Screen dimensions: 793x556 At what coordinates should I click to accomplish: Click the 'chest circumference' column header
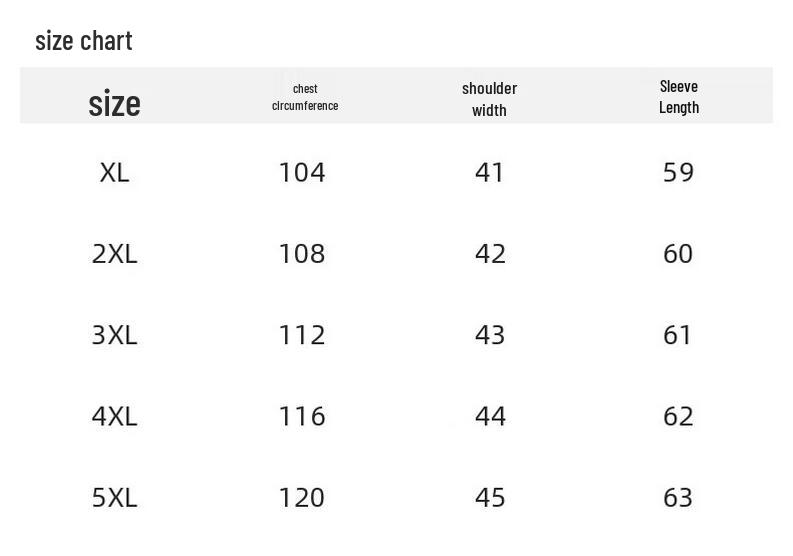coord(305,97)
